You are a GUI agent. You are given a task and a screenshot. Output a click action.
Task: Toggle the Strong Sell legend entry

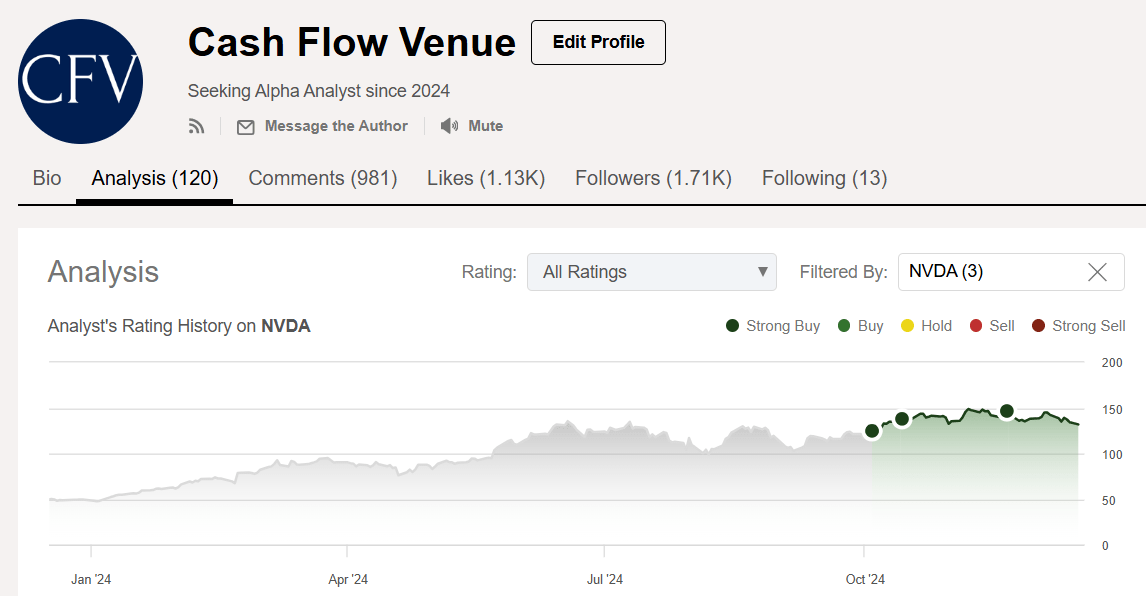pyautogui.click(x=1078, y=326)
